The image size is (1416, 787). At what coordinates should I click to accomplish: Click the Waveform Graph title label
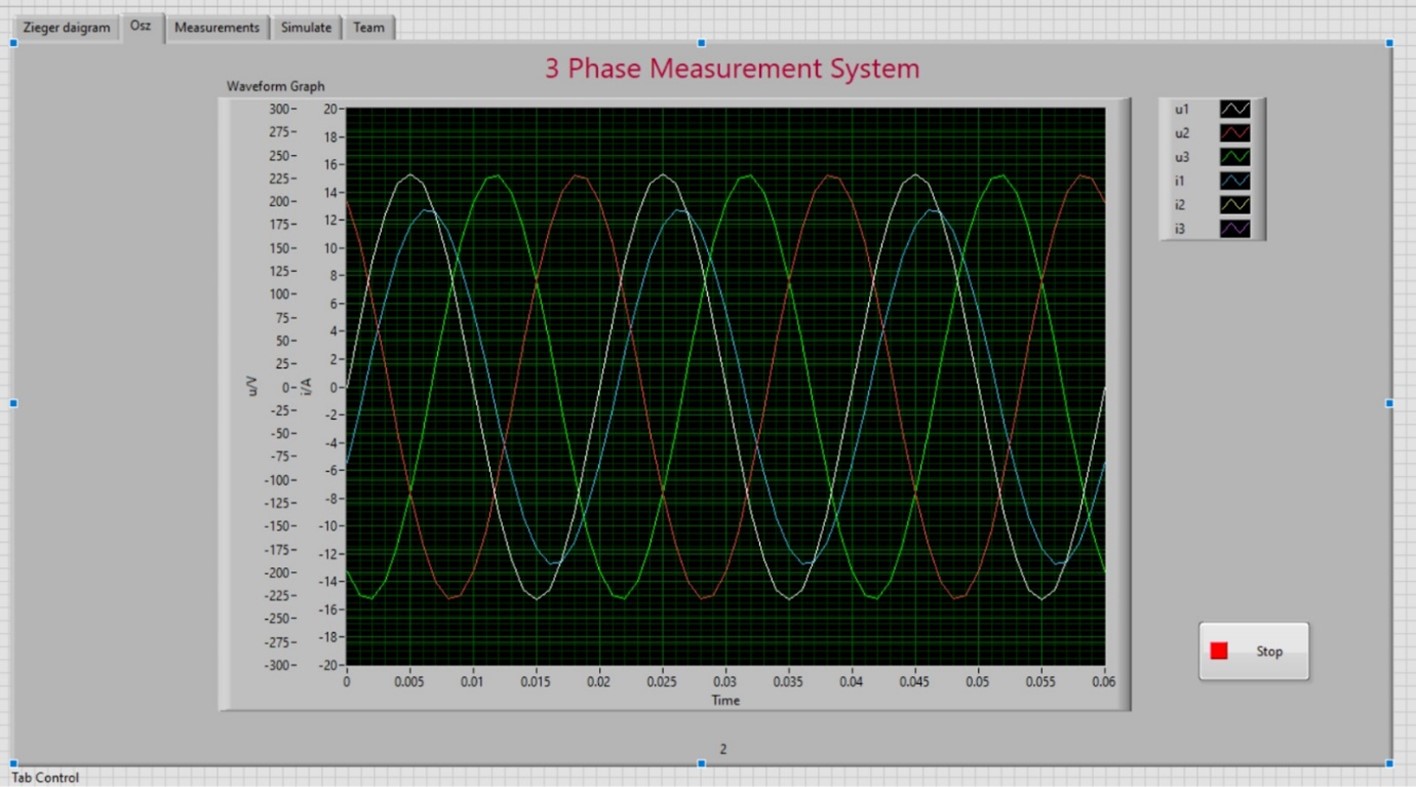pos(275,86)
